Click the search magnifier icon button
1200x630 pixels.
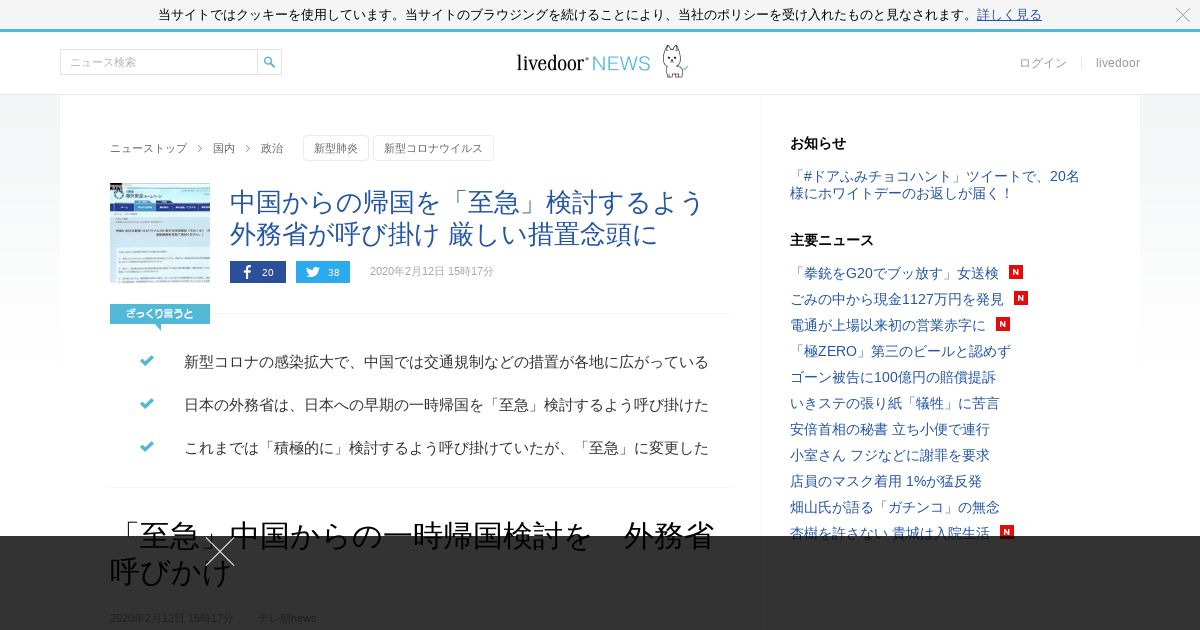point(269,62)
